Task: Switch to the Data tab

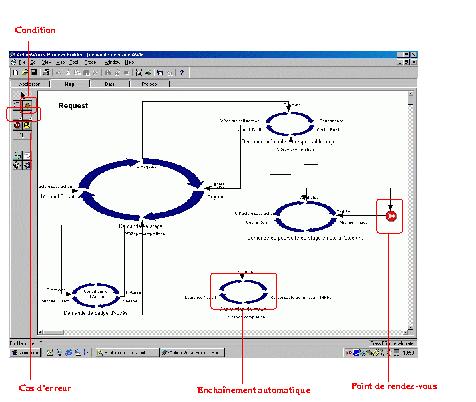Action: 109,84
